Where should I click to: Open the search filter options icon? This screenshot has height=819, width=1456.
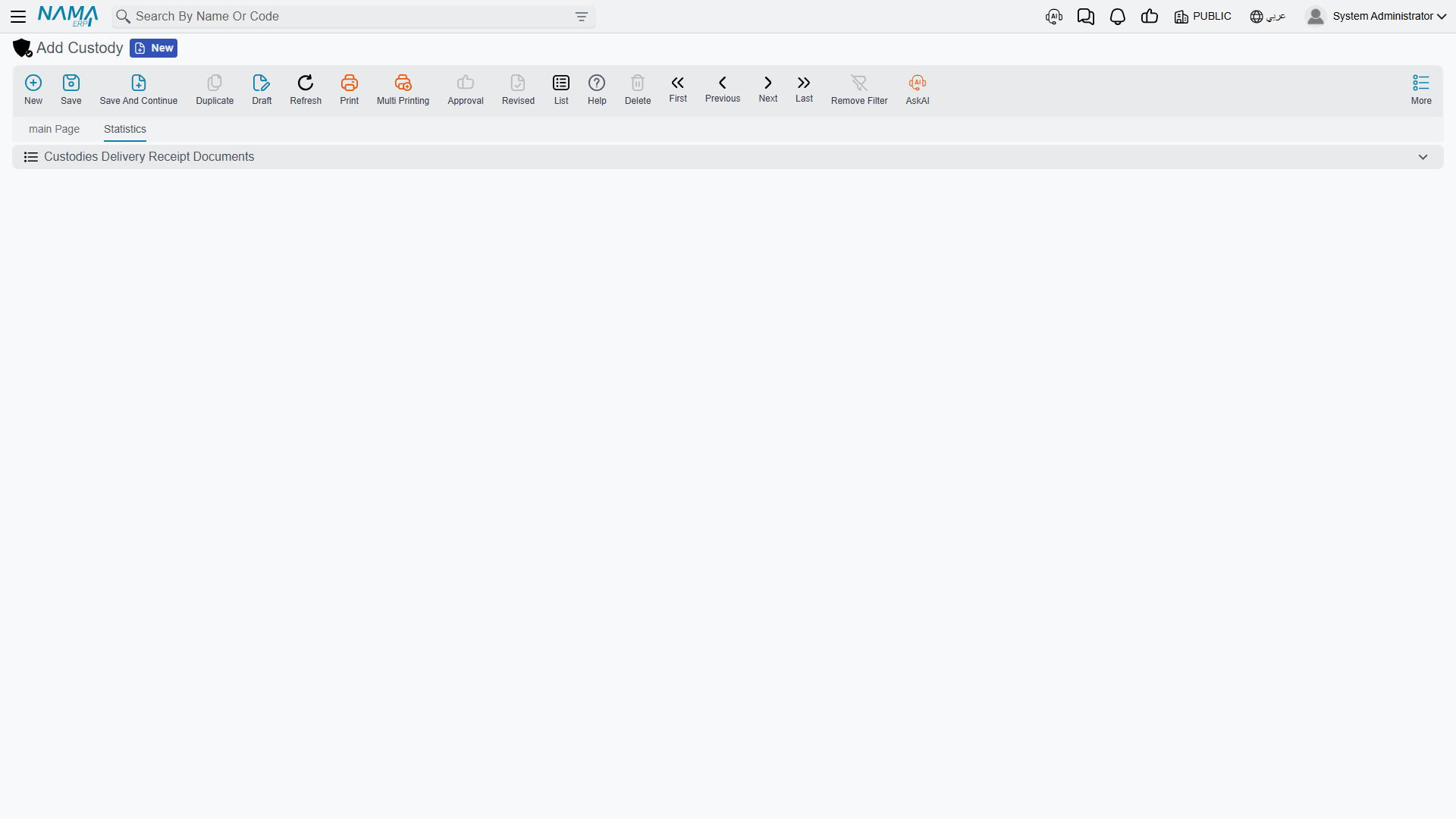pyautogui.click(x=582, y=17)
